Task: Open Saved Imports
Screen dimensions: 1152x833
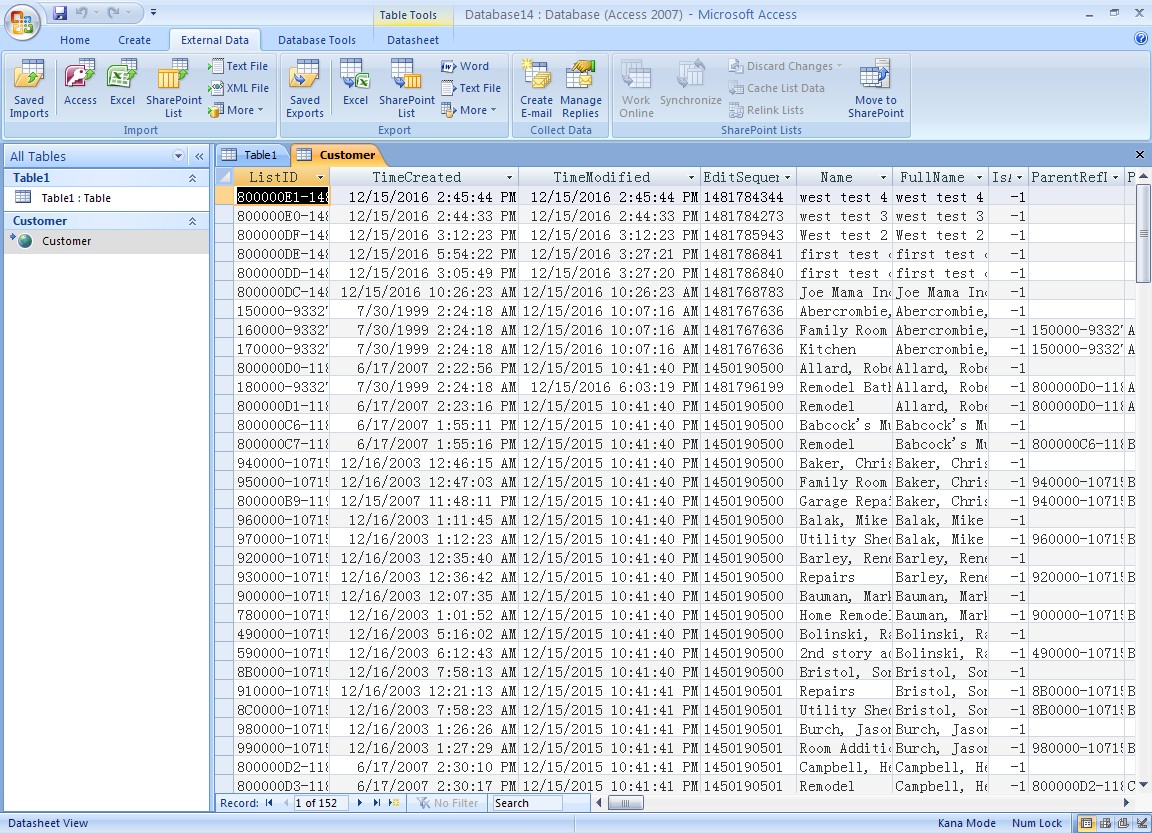Action: pyautogui.click(x=29, y=89)
